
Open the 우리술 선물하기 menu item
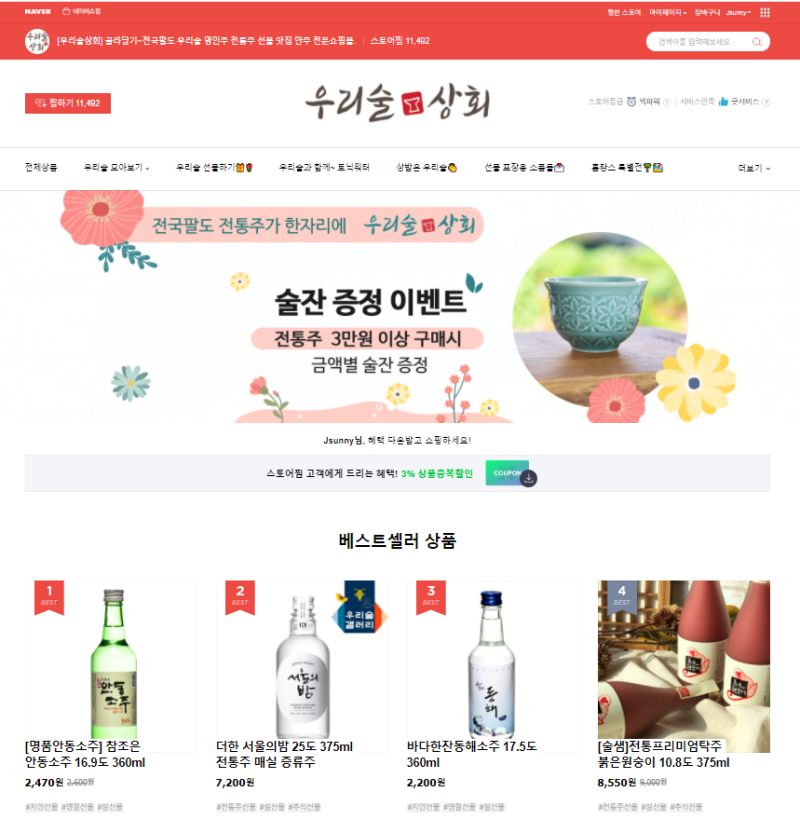pyautogui.click(x=214, y=167)
